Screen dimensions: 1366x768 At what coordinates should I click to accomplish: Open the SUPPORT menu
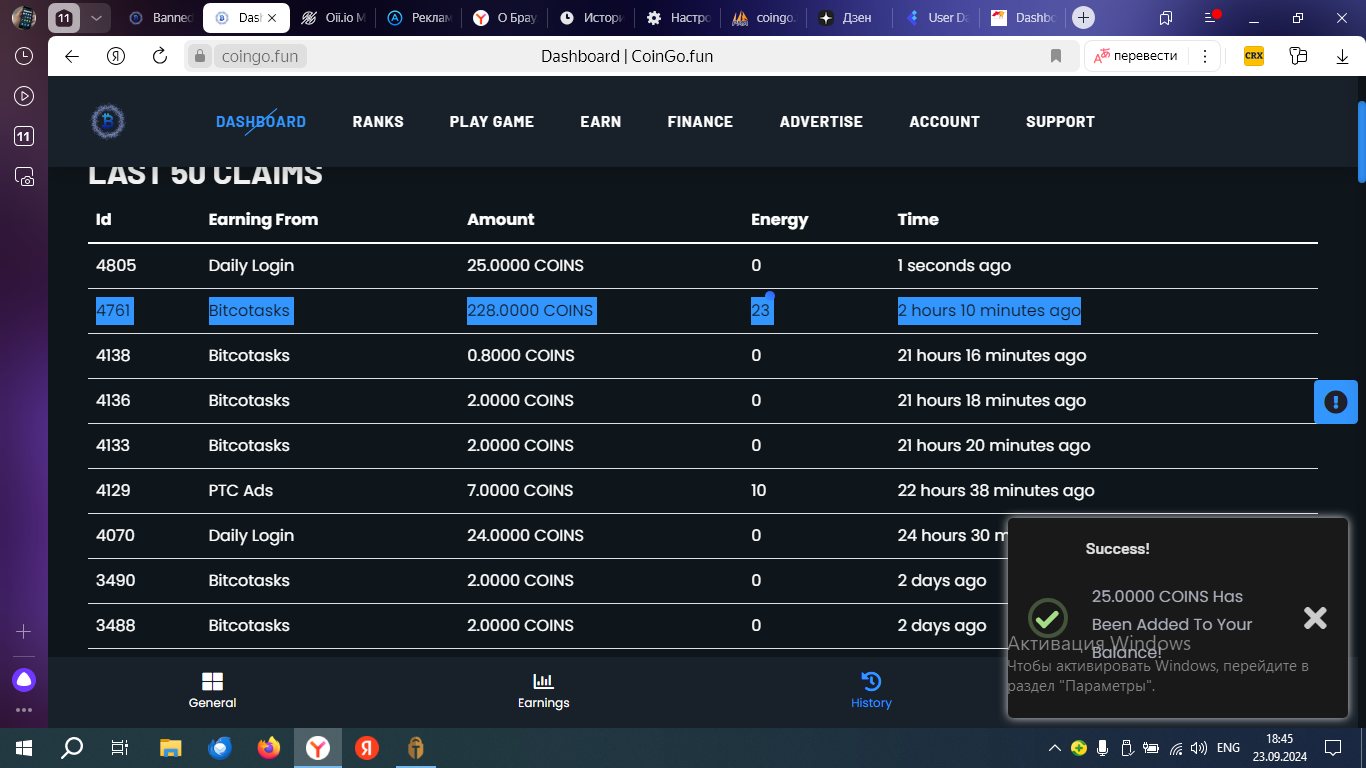tap(1060, 122)
